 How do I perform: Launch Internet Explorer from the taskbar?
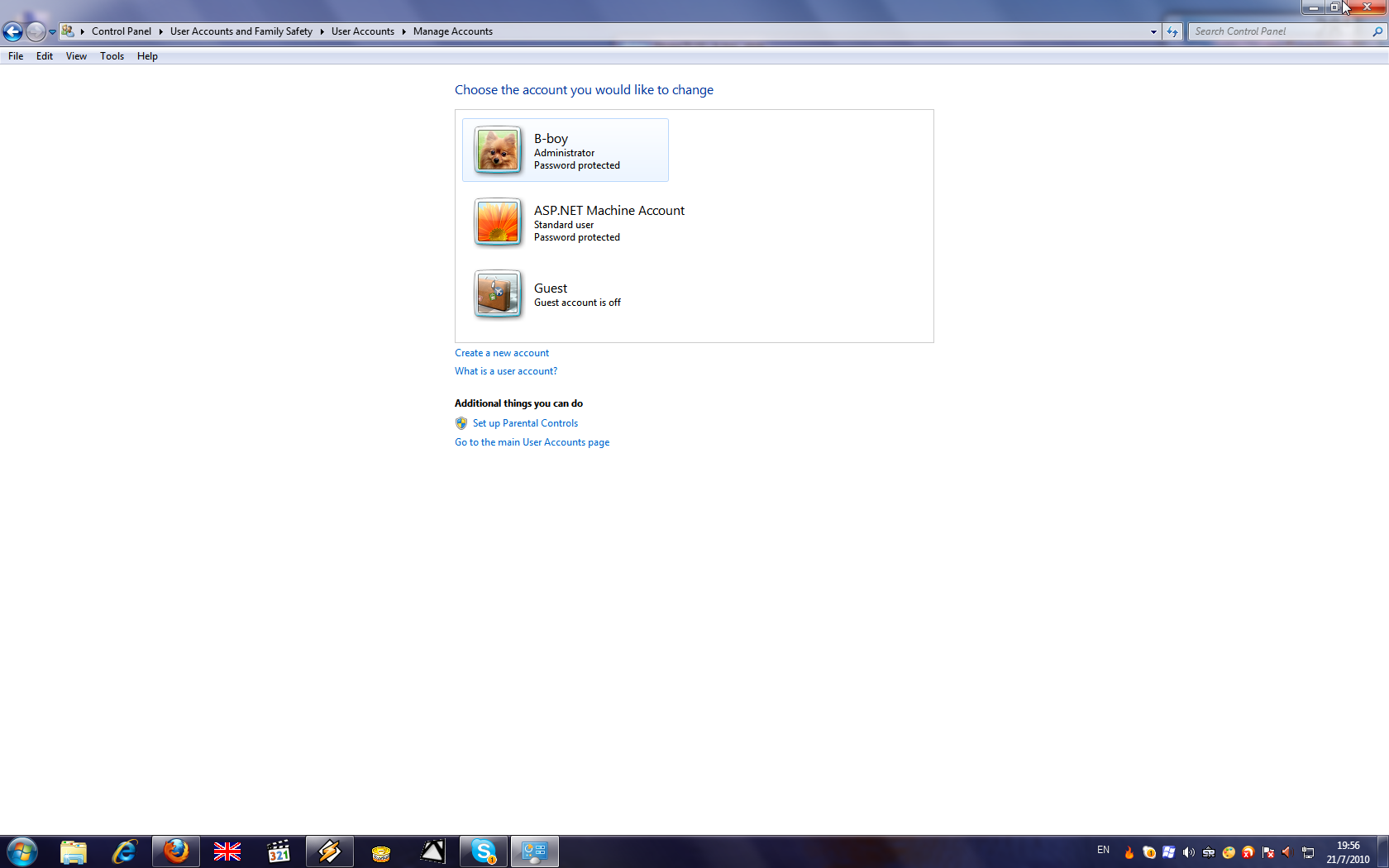125,851
